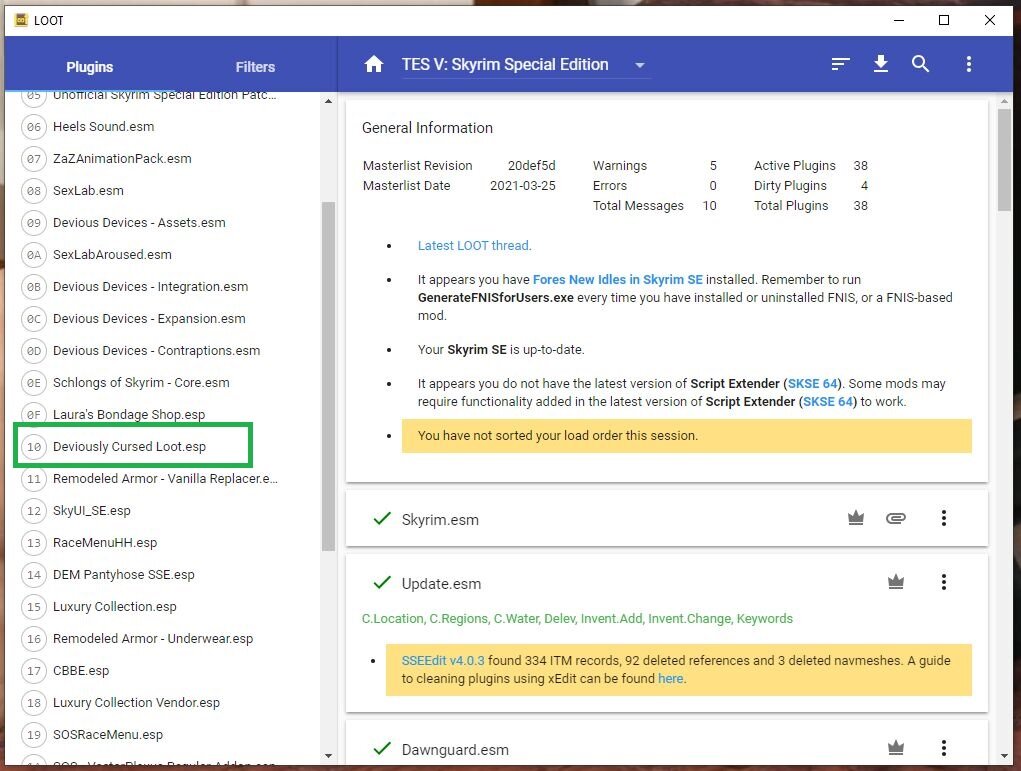Image resolution: width=1021 pixels, height=771 pixels.
Task: Select Schlongs of Skyrim - Core.esm
Action: [x=141, y=382]
